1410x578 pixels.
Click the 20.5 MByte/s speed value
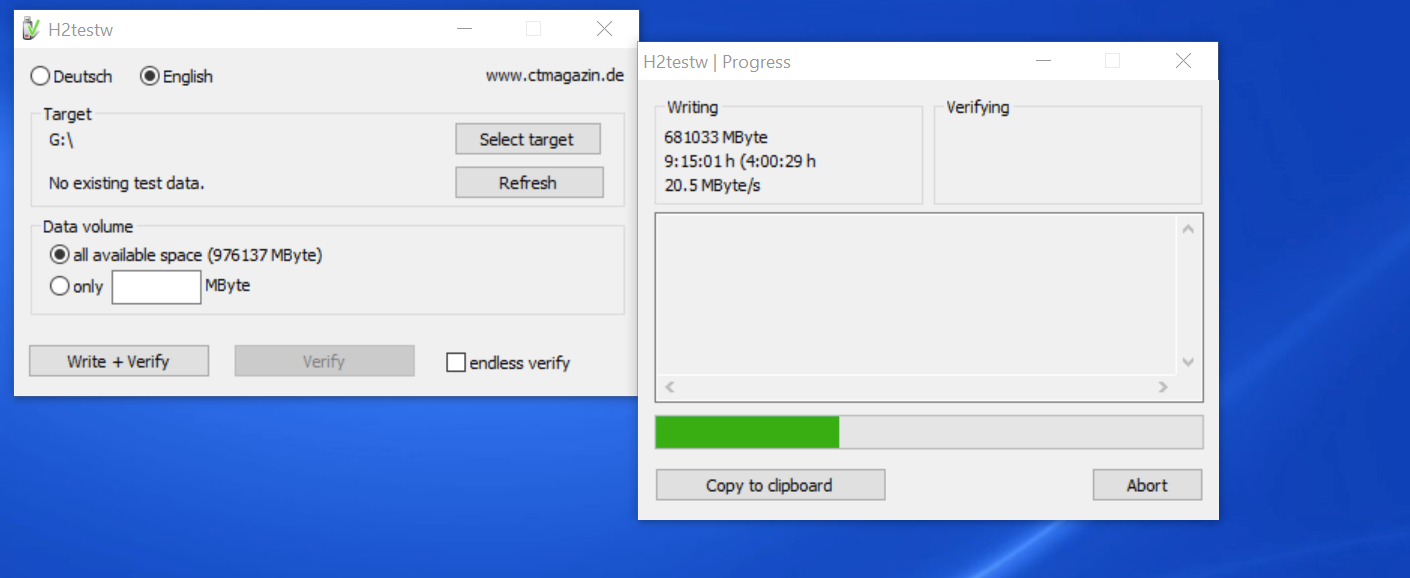click(x=712, y=185)
